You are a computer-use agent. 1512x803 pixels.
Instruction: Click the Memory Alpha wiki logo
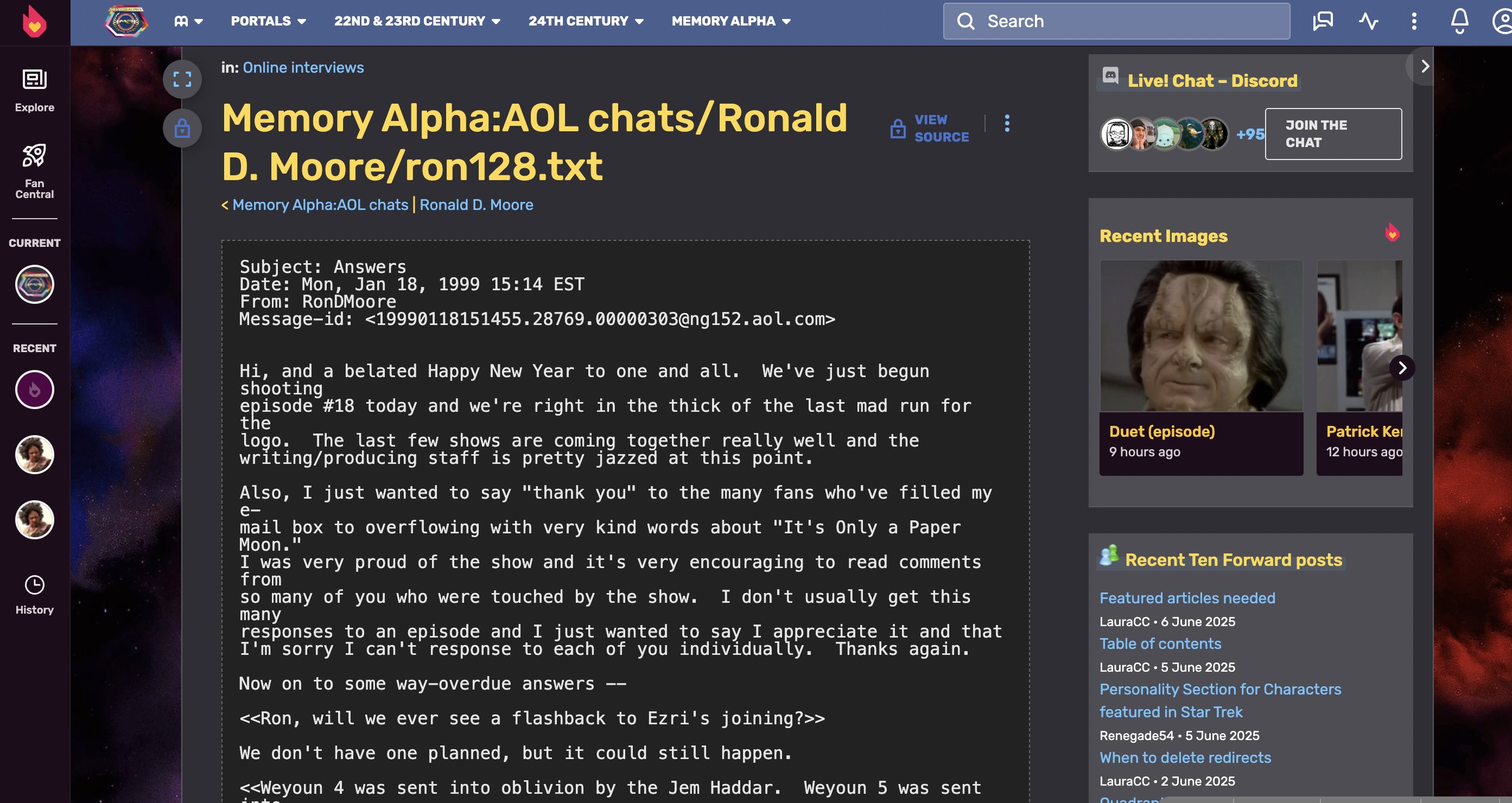coord(127,21)
